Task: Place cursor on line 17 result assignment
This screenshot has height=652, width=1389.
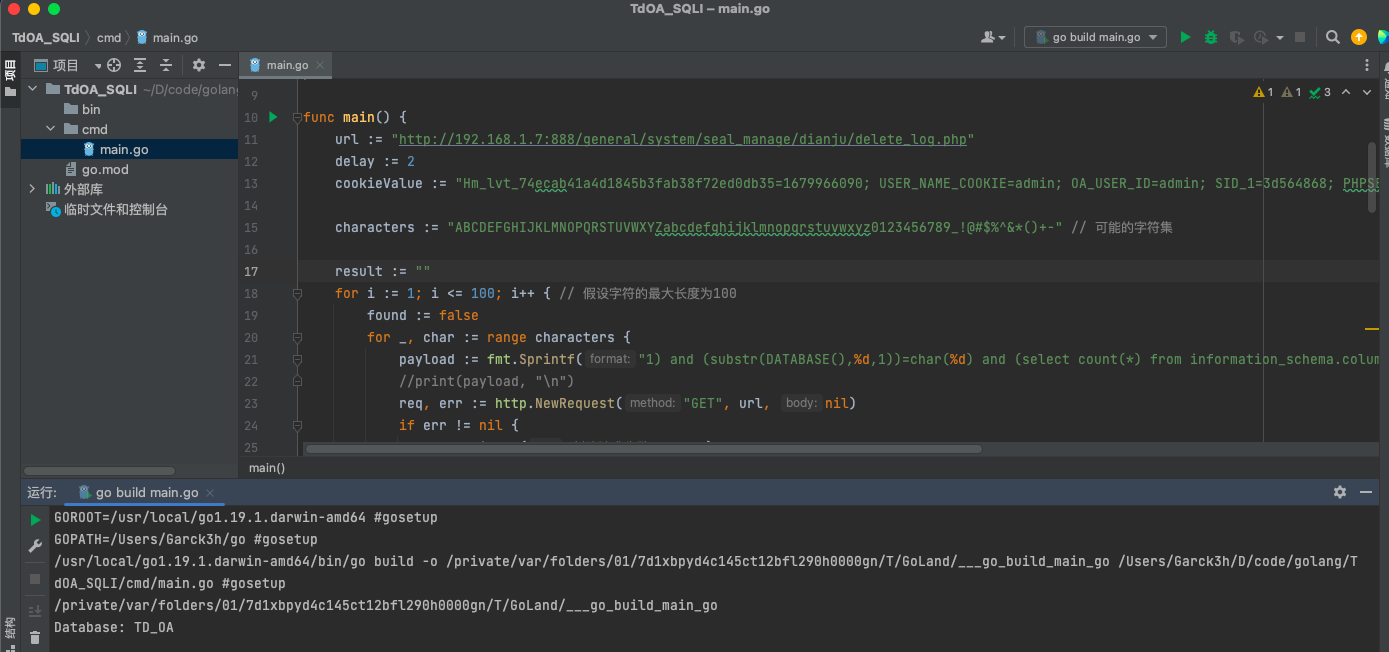Action: pos(382,271)
